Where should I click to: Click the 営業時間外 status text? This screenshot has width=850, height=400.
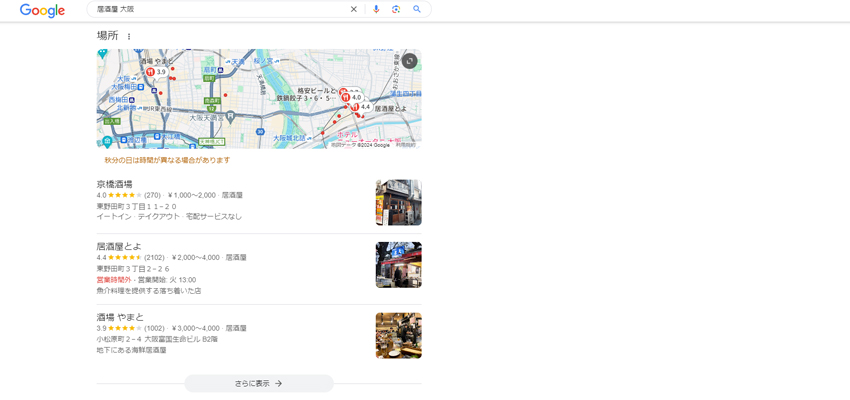point(114,280)
